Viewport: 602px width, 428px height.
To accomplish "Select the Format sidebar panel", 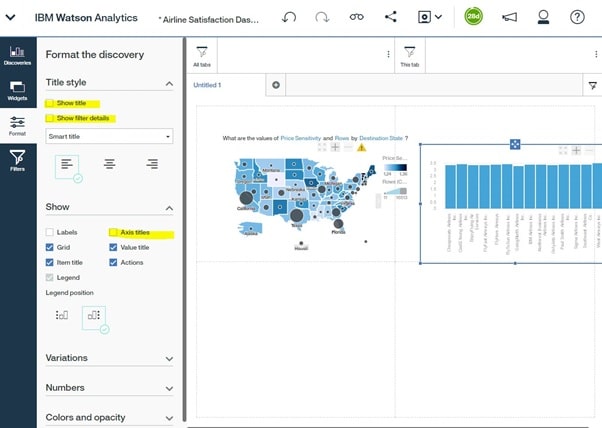I will pyautogui.click(x=18, y=126).
